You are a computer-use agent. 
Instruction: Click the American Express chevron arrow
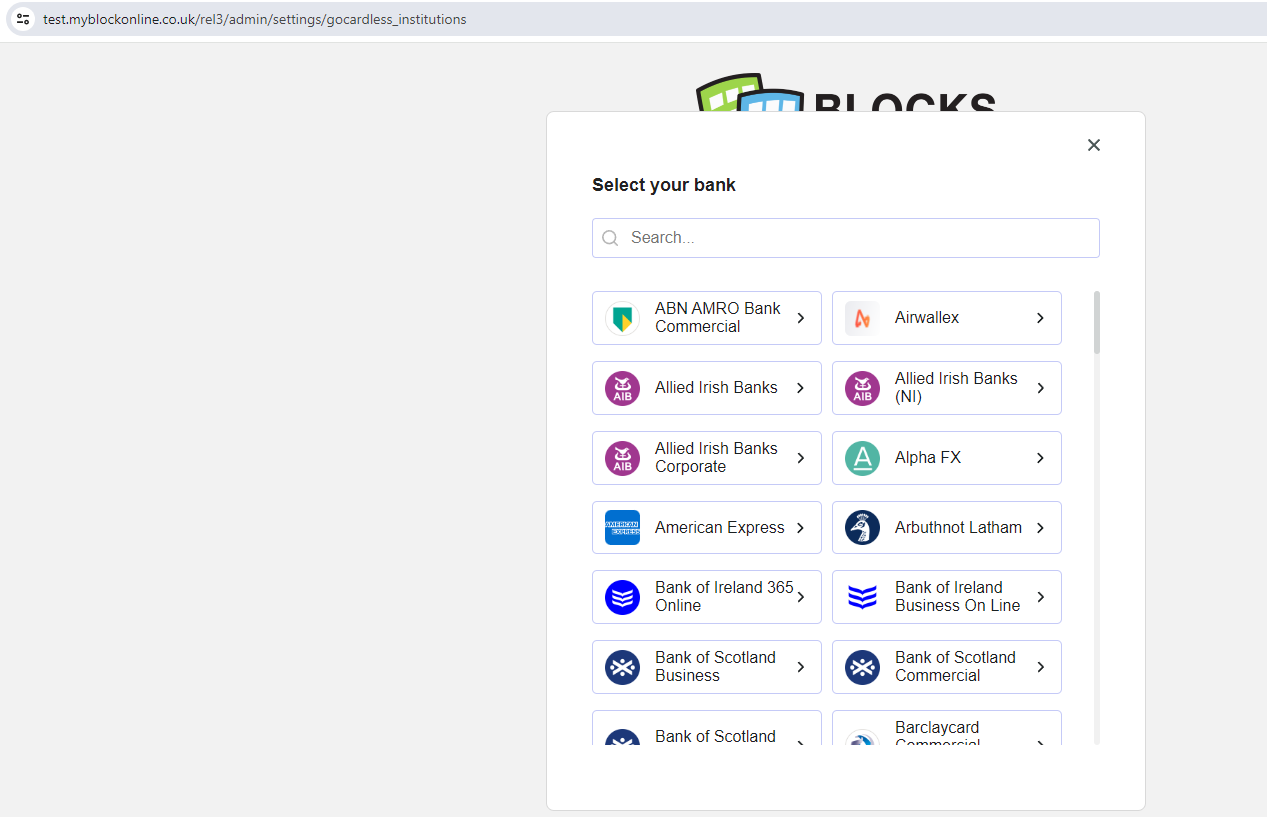801,528
